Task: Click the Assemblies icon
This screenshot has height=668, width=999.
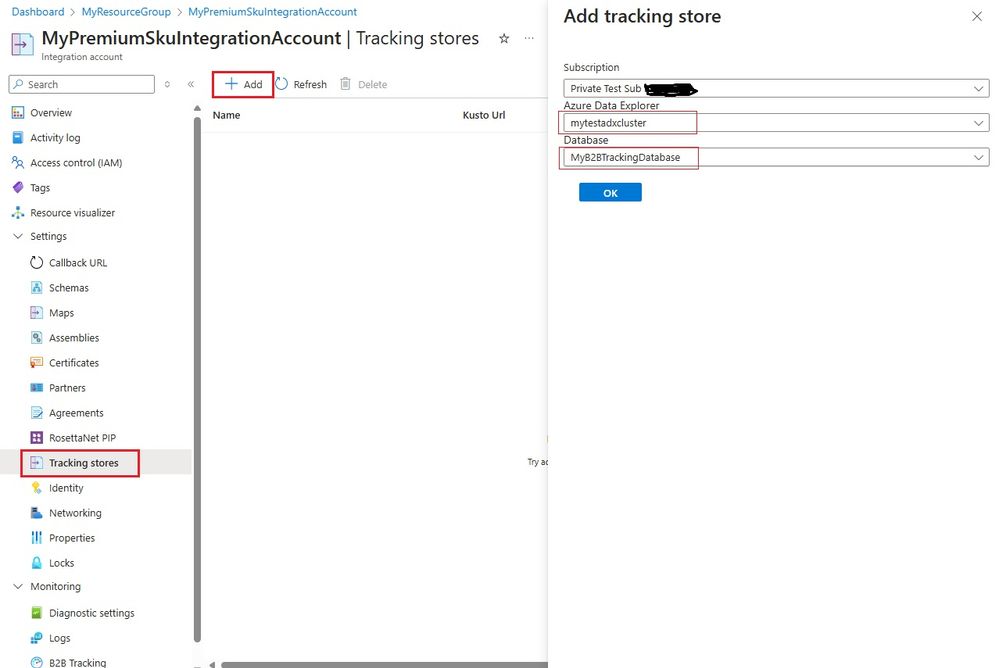Action: point(37,338)
